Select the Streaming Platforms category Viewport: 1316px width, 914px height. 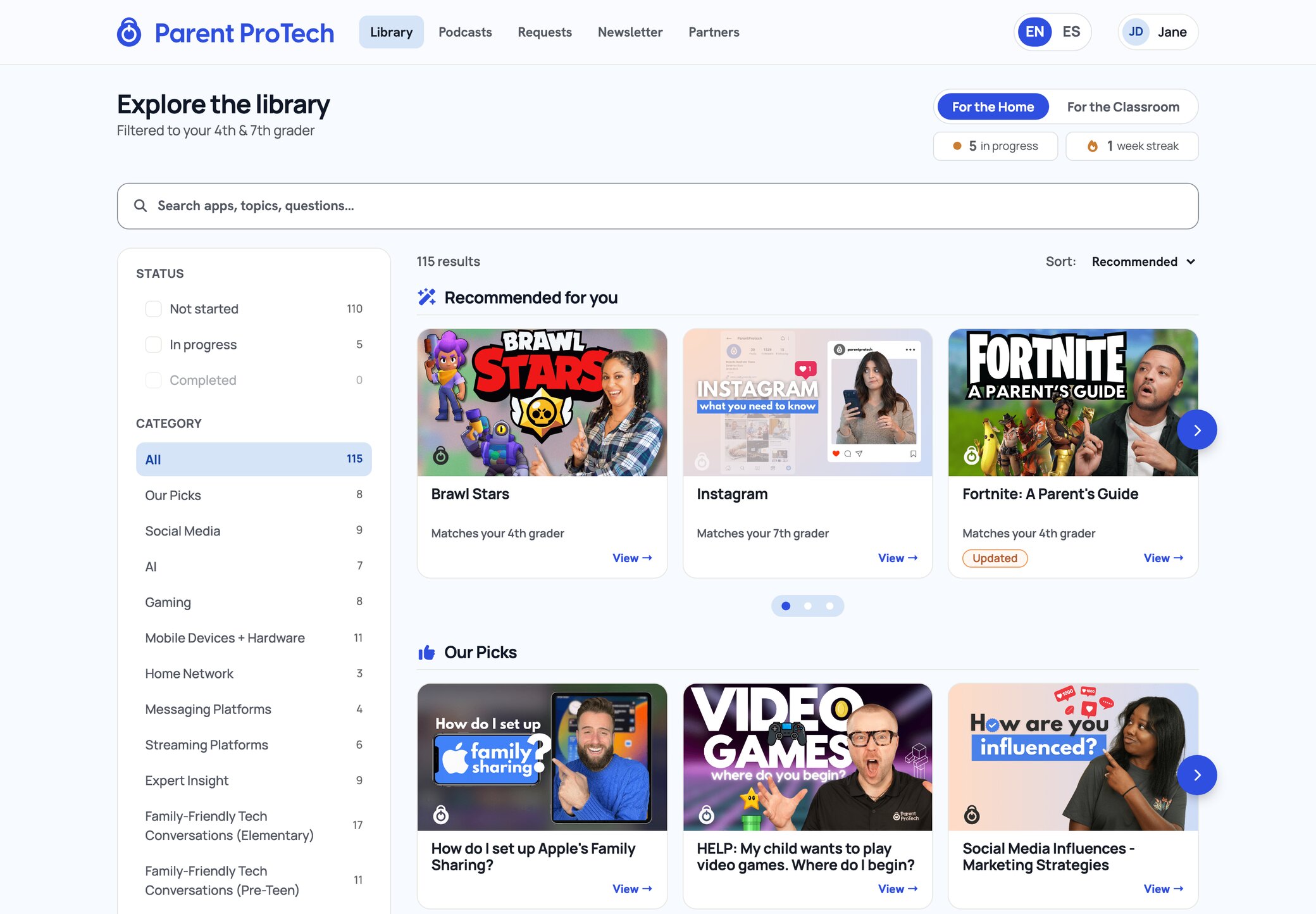254,745
